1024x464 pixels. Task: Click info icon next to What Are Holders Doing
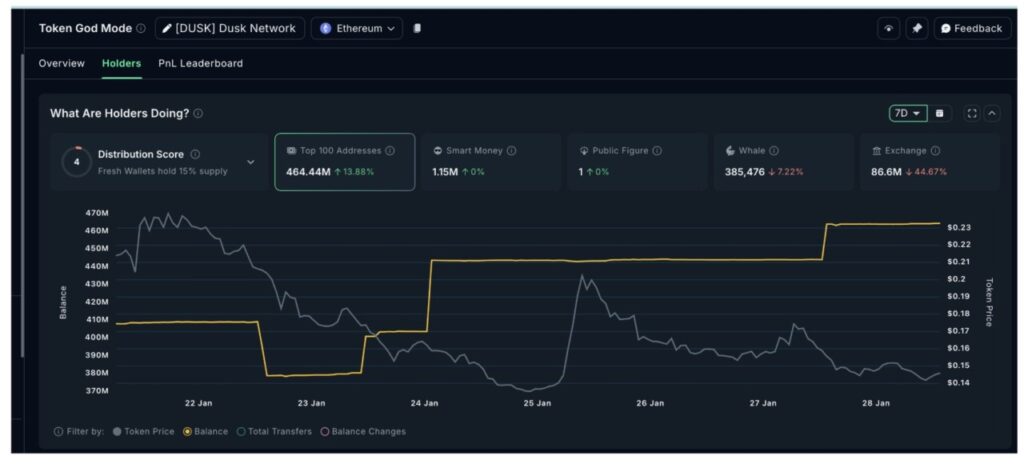[x=198, y=114]
